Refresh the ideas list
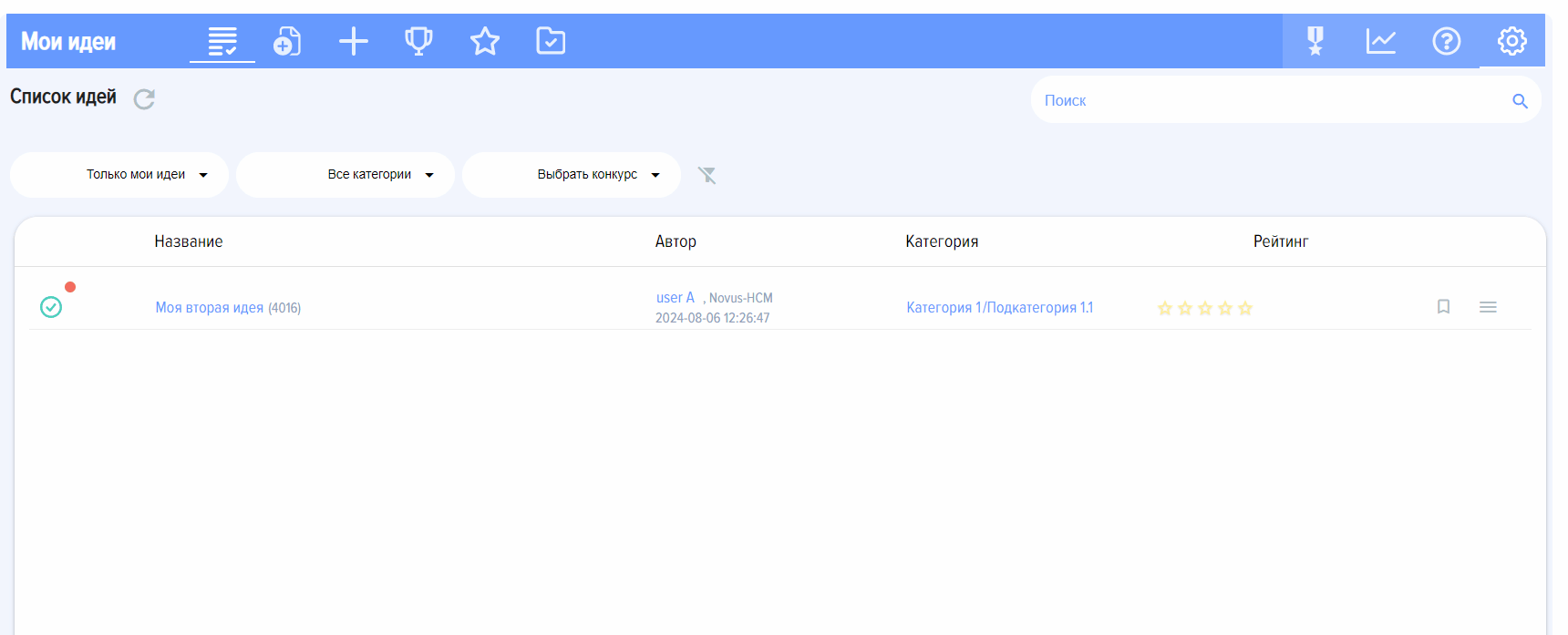Viewport: 1568px width, 635px height. tap(144, 98)
